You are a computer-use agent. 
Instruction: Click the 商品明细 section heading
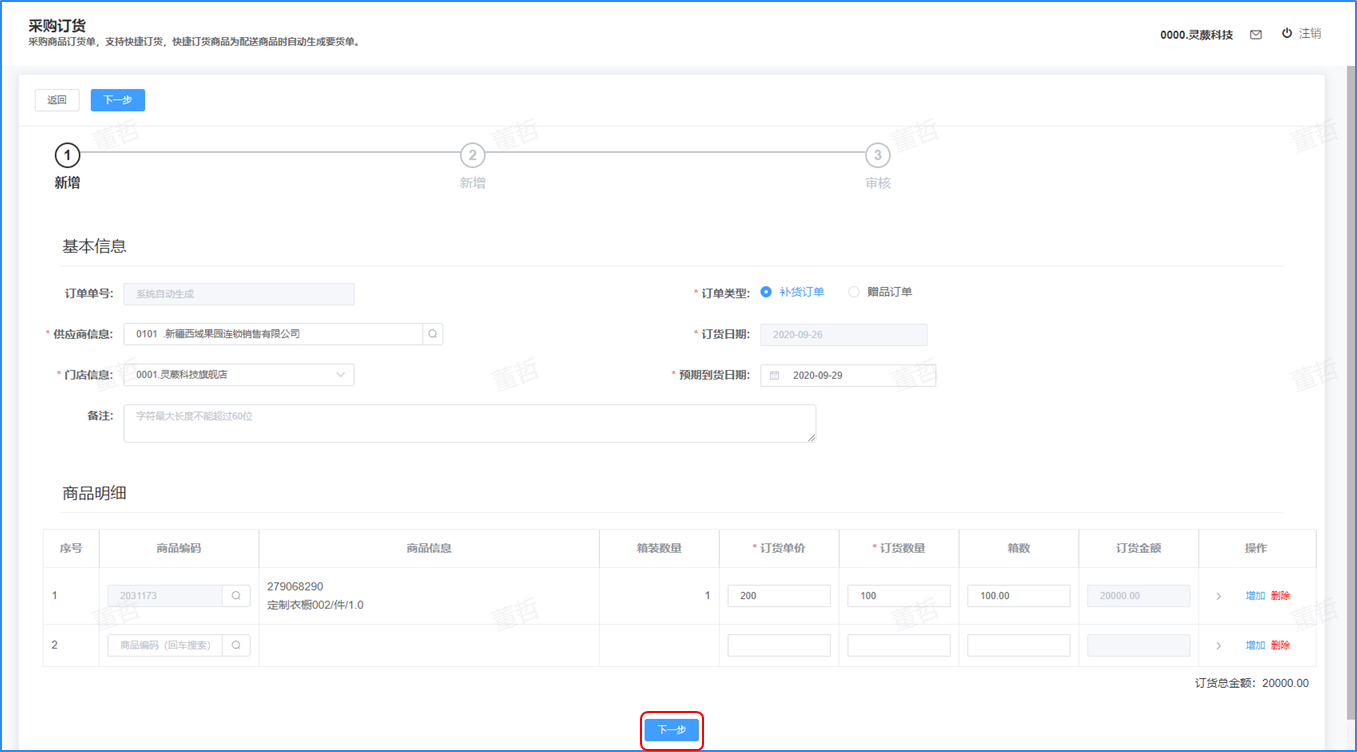[x=94, y=493]
